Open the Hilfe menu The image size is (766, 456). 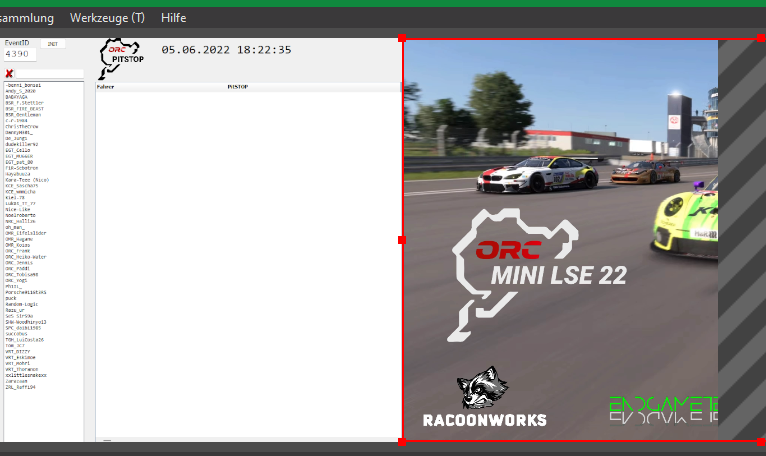coord(174,18)
